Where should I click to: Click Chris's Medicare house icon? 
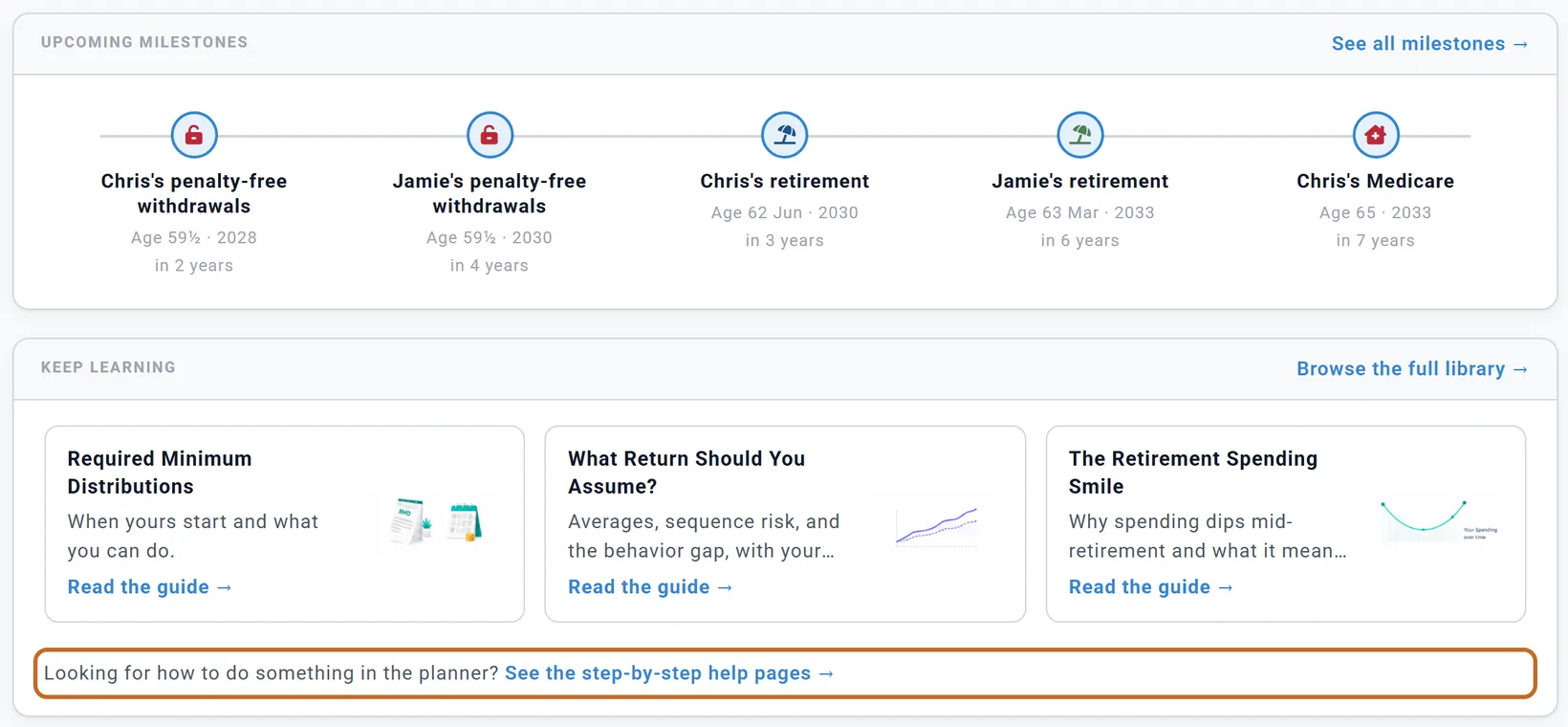click(x=1376, y=135)
